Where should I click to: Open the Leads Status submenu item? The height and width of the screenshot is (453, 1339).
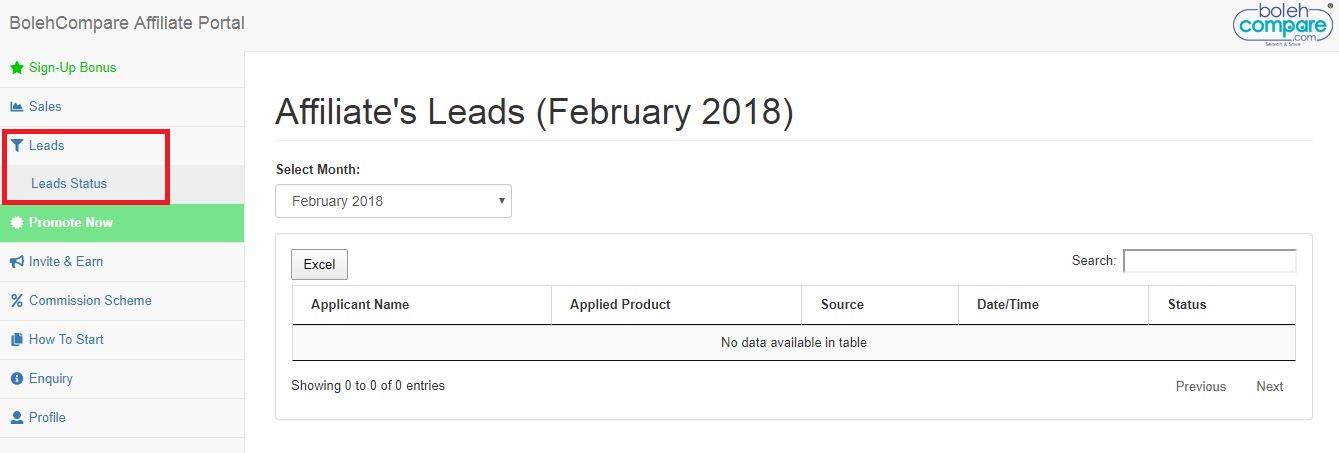69,184
